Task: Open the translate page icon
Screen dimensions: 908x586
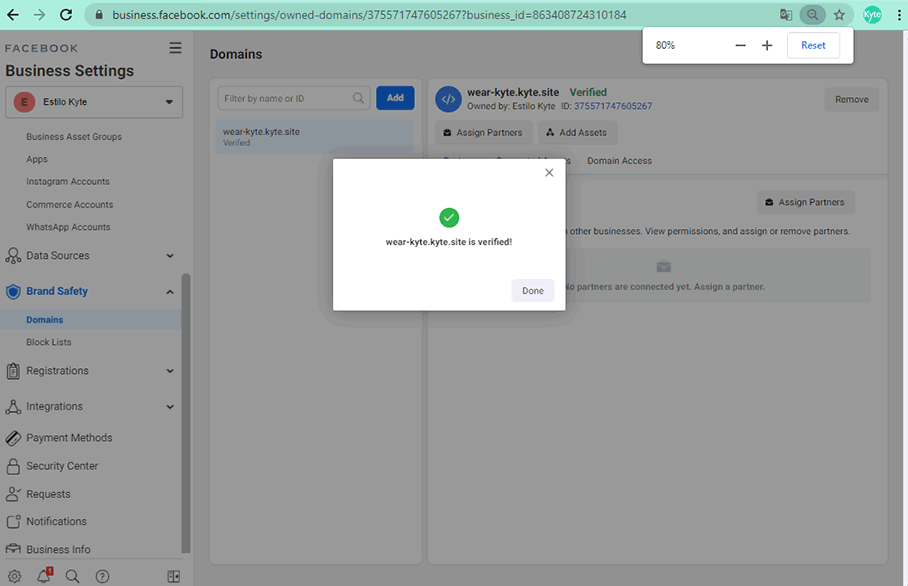Action: [786, 15]
